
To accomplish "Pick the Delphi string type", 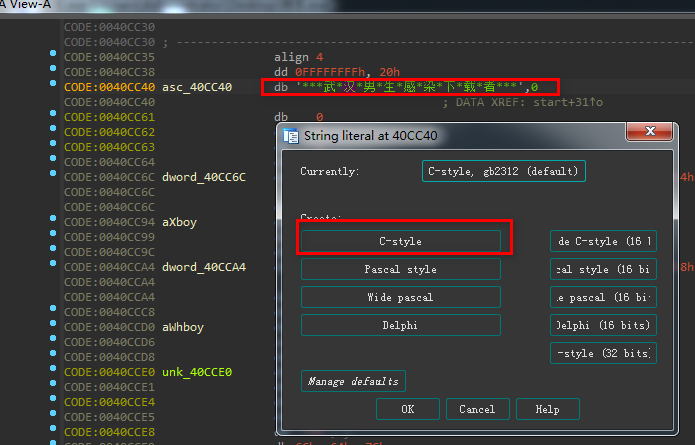I will tap(400, 325).
